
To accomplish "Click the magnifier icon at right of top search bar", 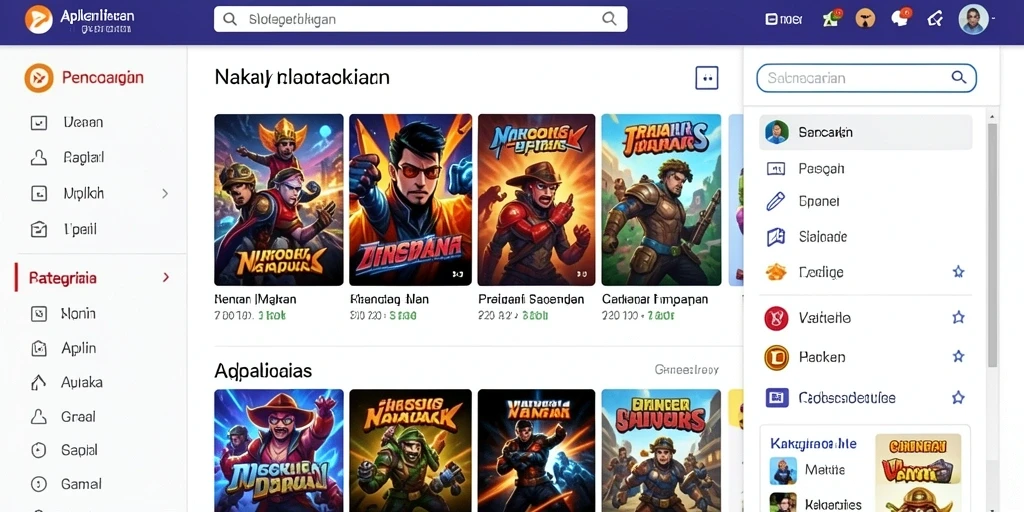I will pos(609,19).
